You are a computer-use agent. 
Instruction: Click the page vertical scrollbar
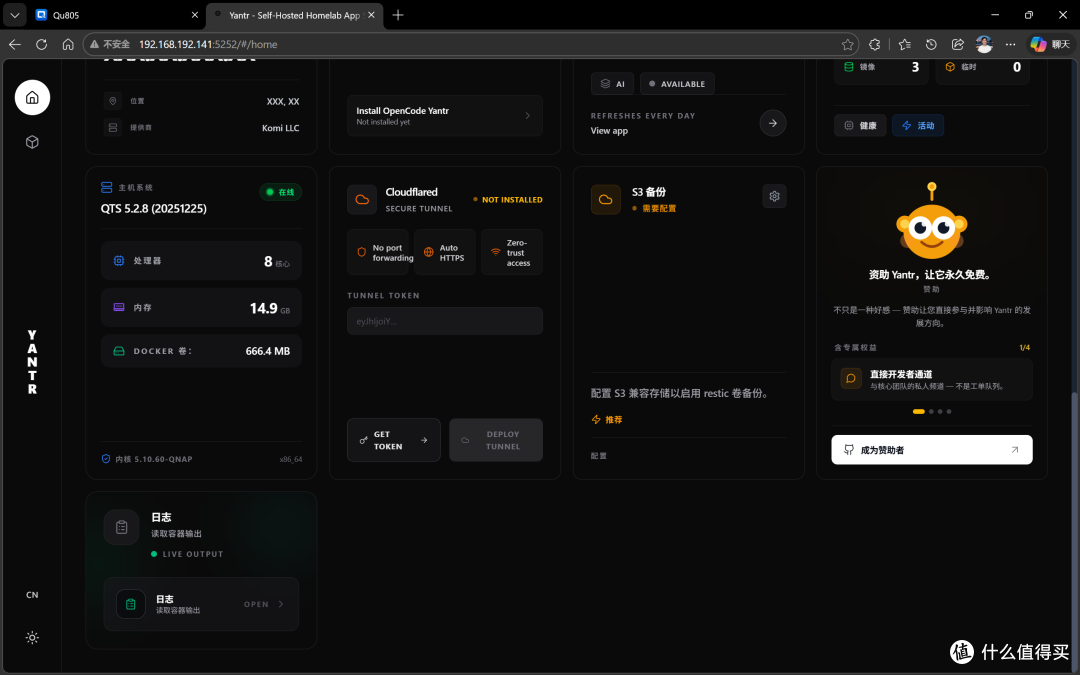coord(1073,530)
